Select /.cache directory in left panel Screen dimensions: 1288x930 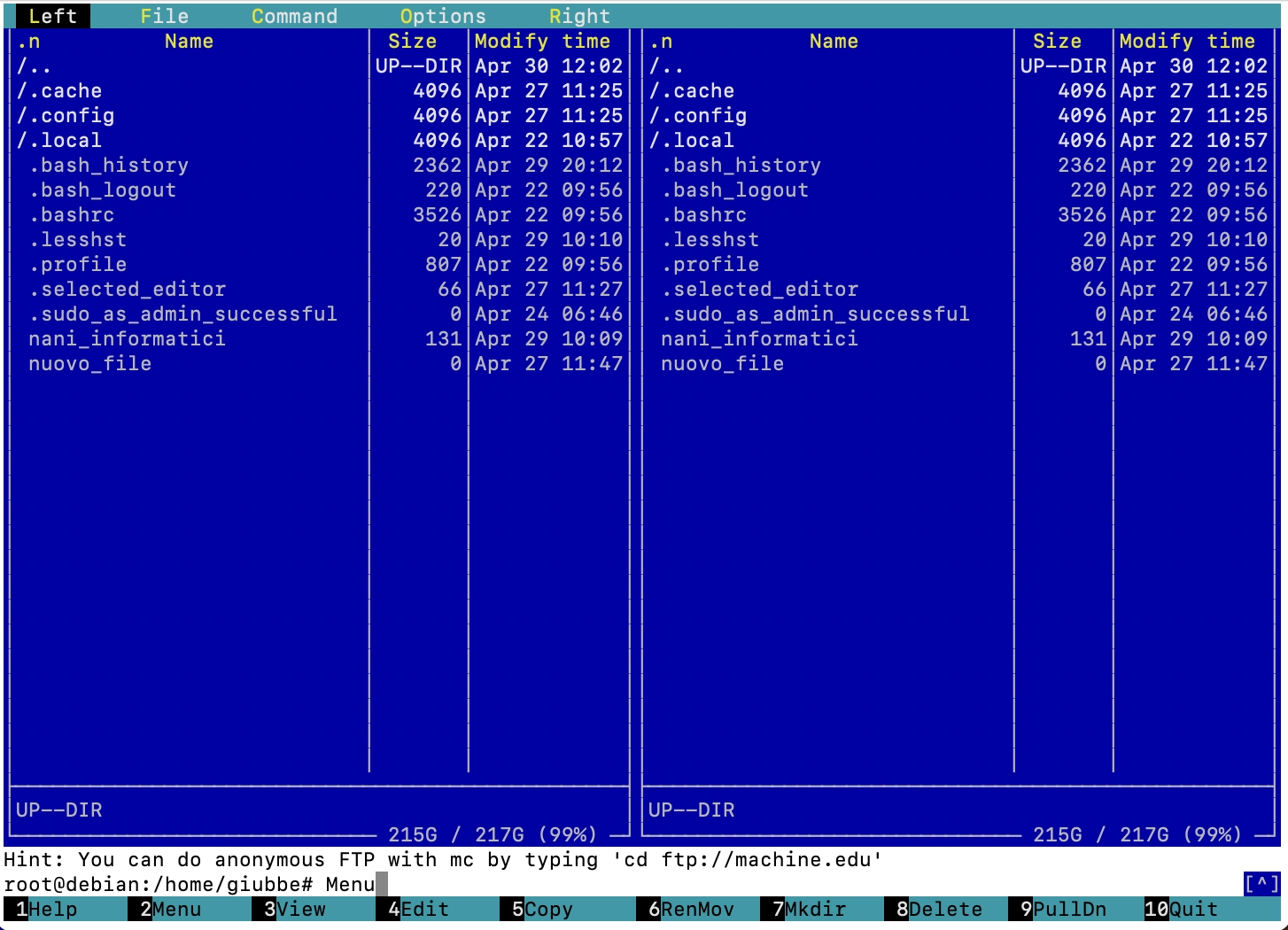click(x=60, y=90)
